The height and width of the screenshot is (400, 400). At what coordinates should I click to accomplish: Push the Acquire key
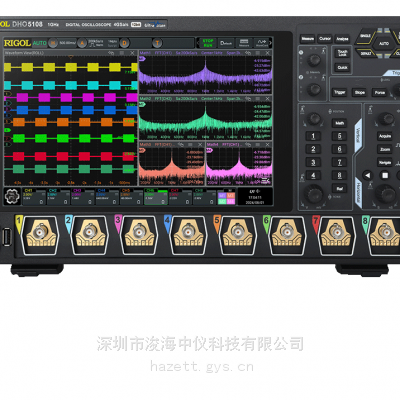[x=385, y=136]
